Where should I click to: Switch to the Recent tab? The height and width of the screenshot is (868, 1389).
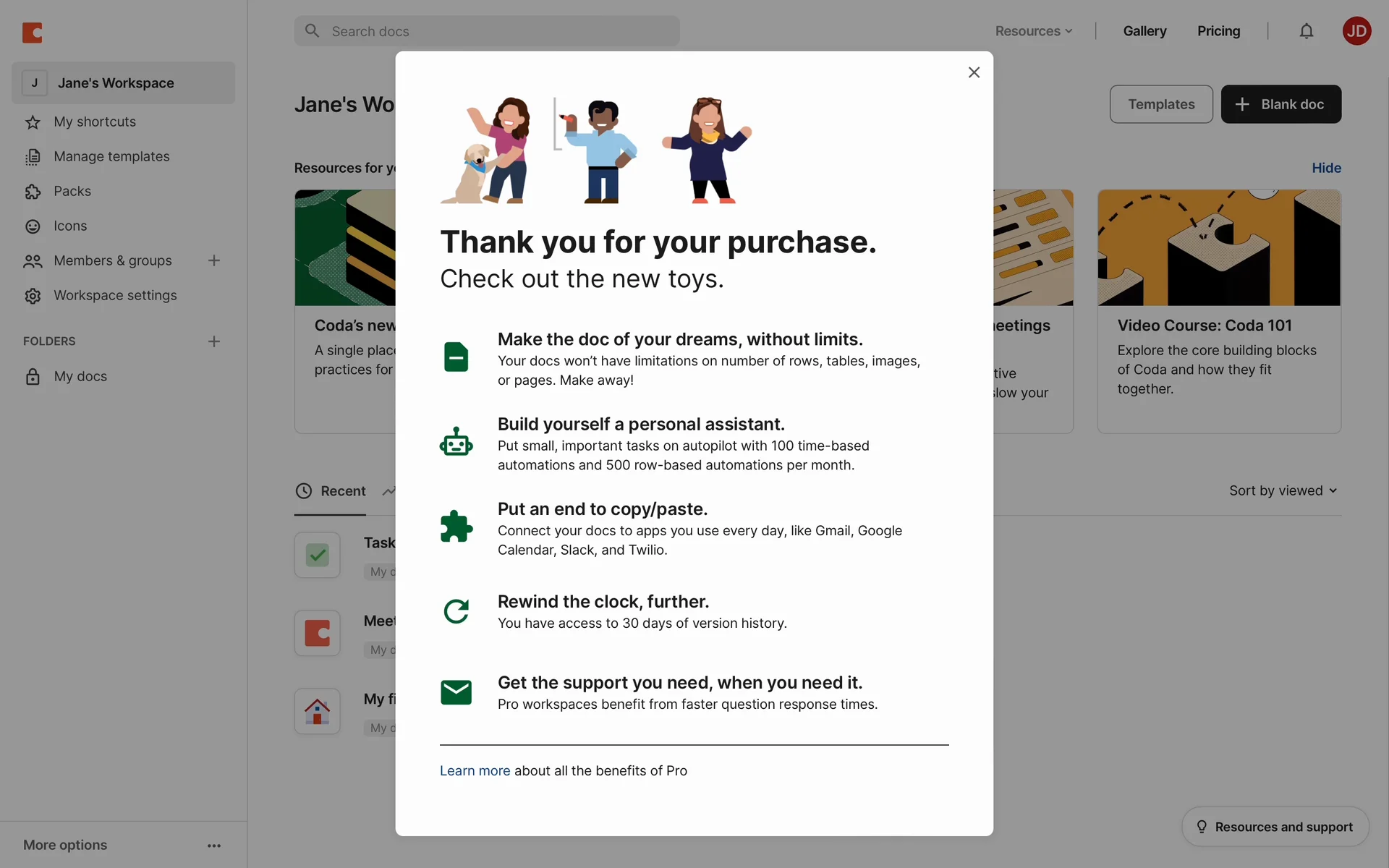[x=331, y=491]
